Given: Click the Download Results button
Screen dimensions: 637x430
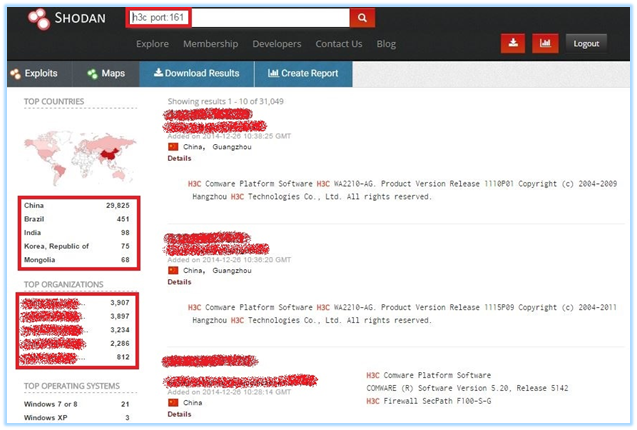Looking at the screenshot, I should [x=195, y=73].
